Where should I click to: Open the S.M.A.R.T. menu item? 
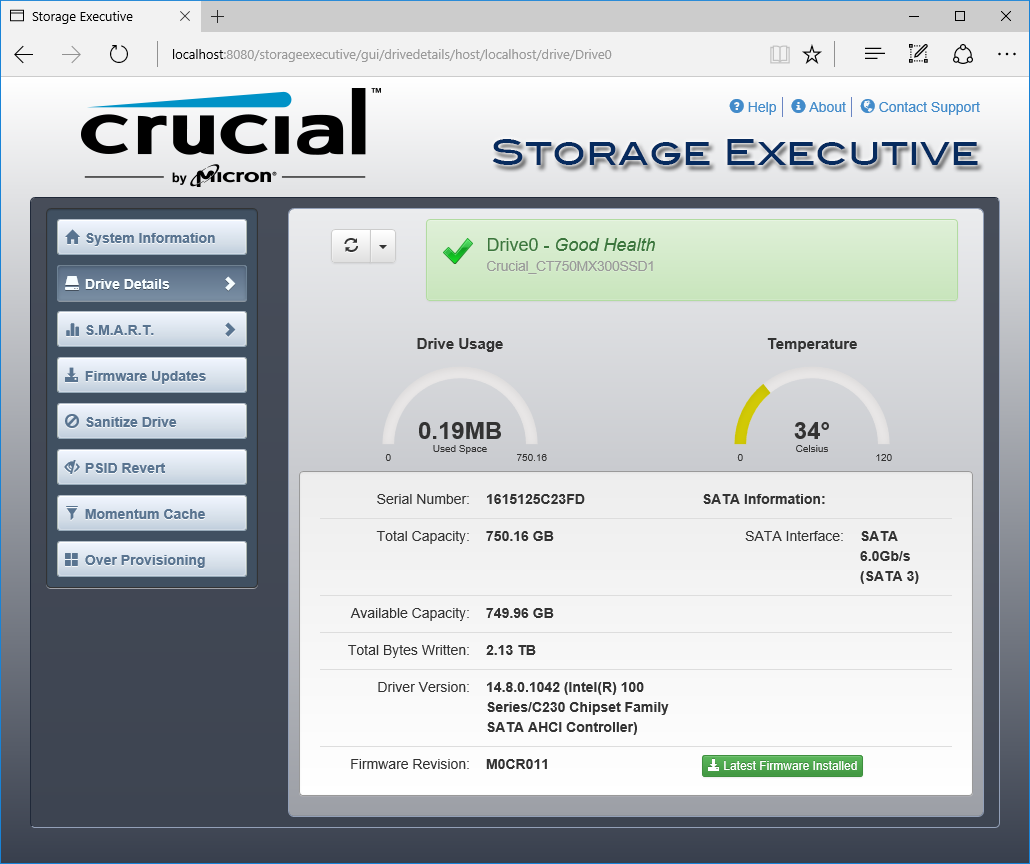pos(152,330)
